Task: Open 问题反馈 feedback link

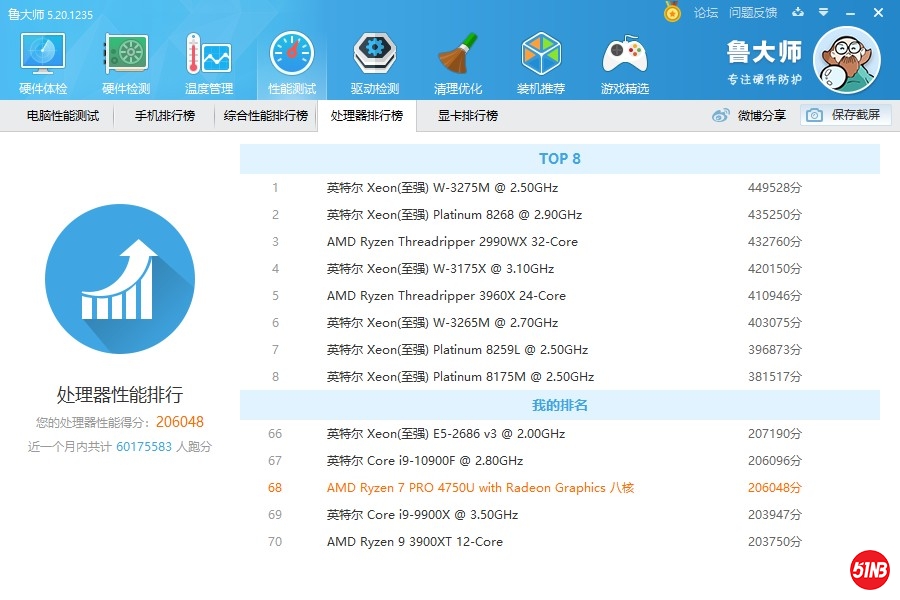Action: pos(753,13)
